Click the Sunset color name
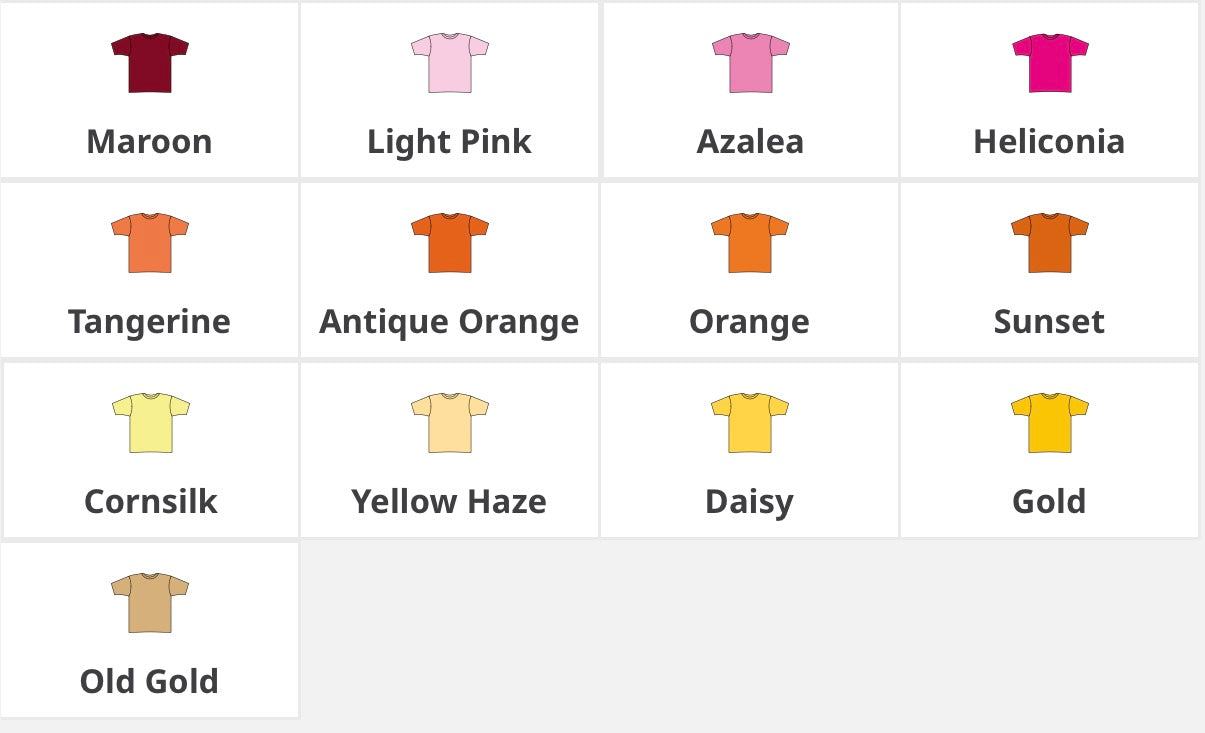 click(1049, 322)
